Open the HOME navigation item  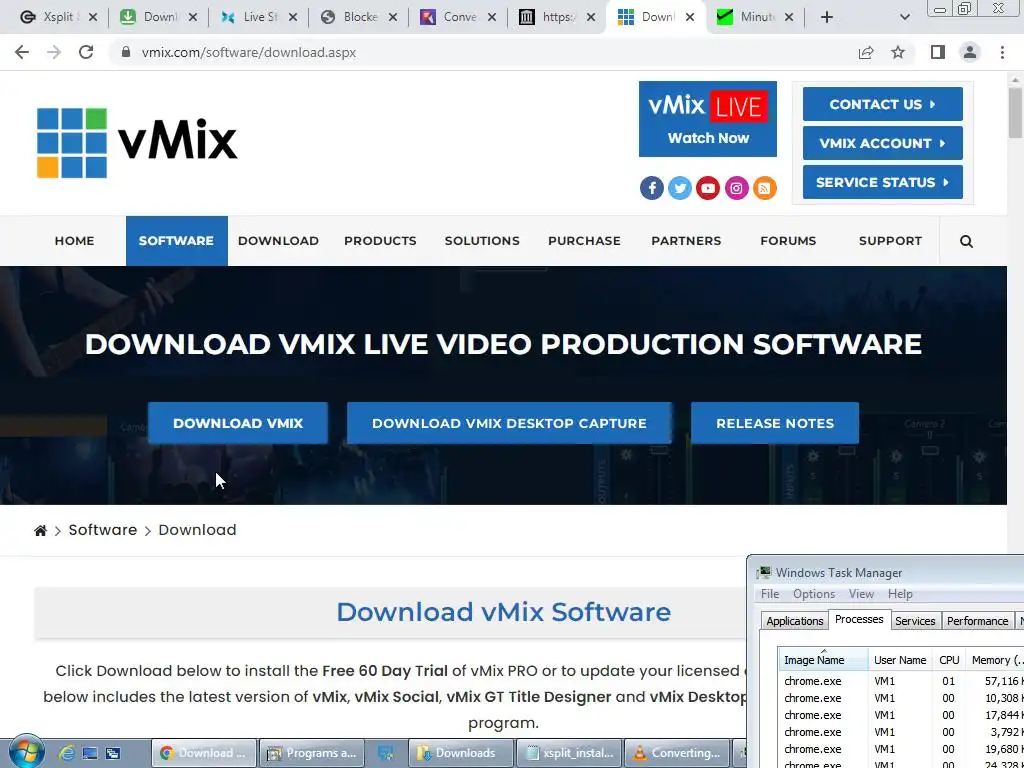coord(74,241)
